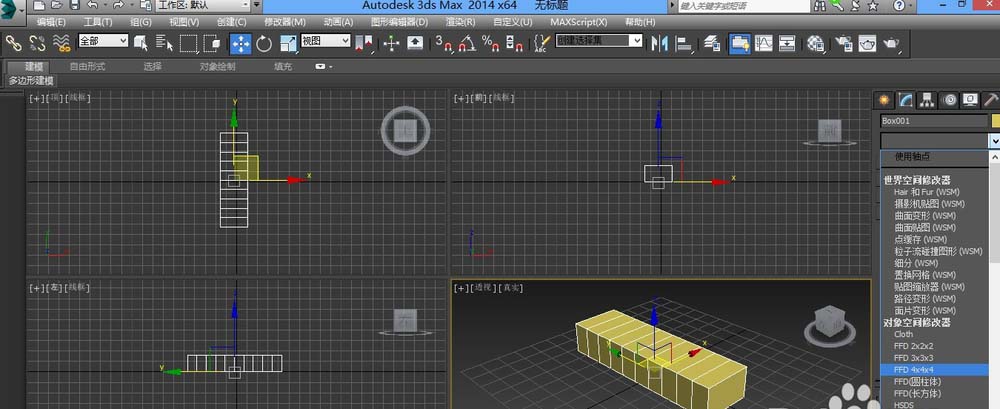The image size is (1000, 409).
Task: Toggle the Percent Snap icon
Action: coord(490,43)
